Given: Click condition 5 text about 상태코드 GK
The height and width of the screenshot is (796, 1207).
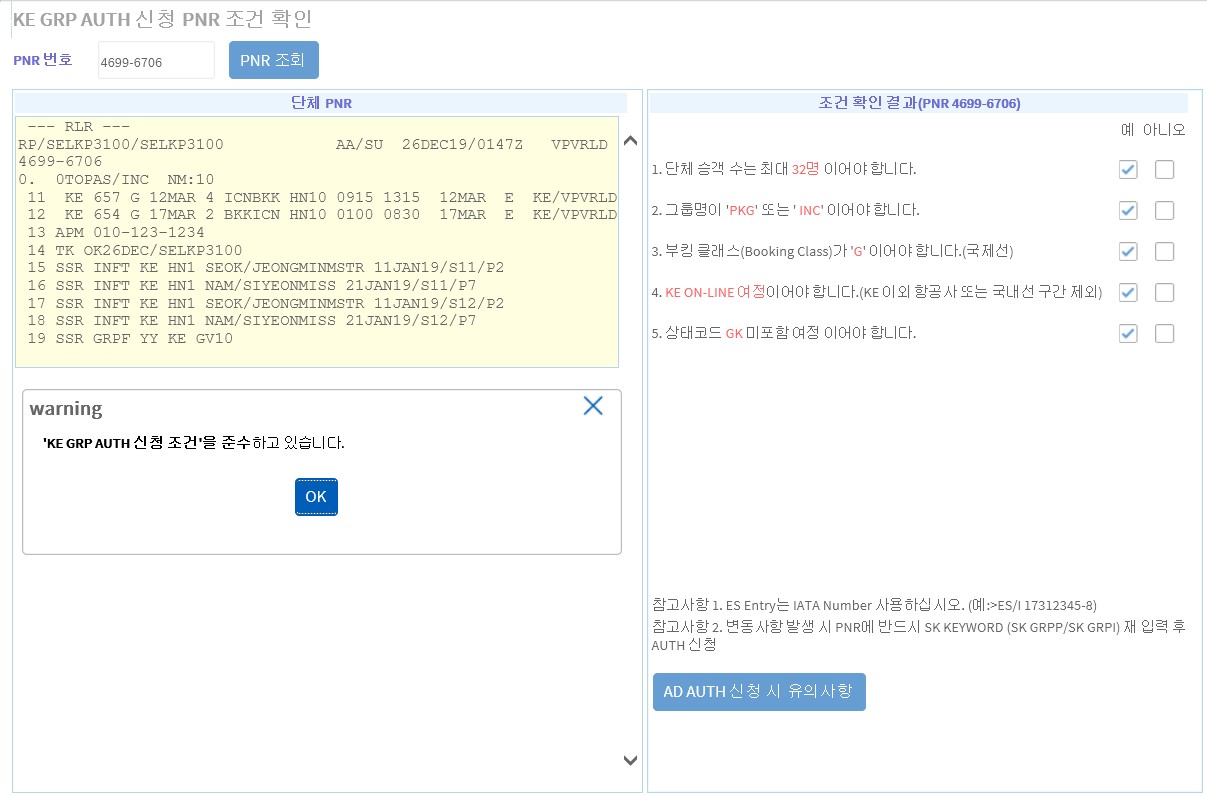Looking at the screenshot, I should point(783,333).
